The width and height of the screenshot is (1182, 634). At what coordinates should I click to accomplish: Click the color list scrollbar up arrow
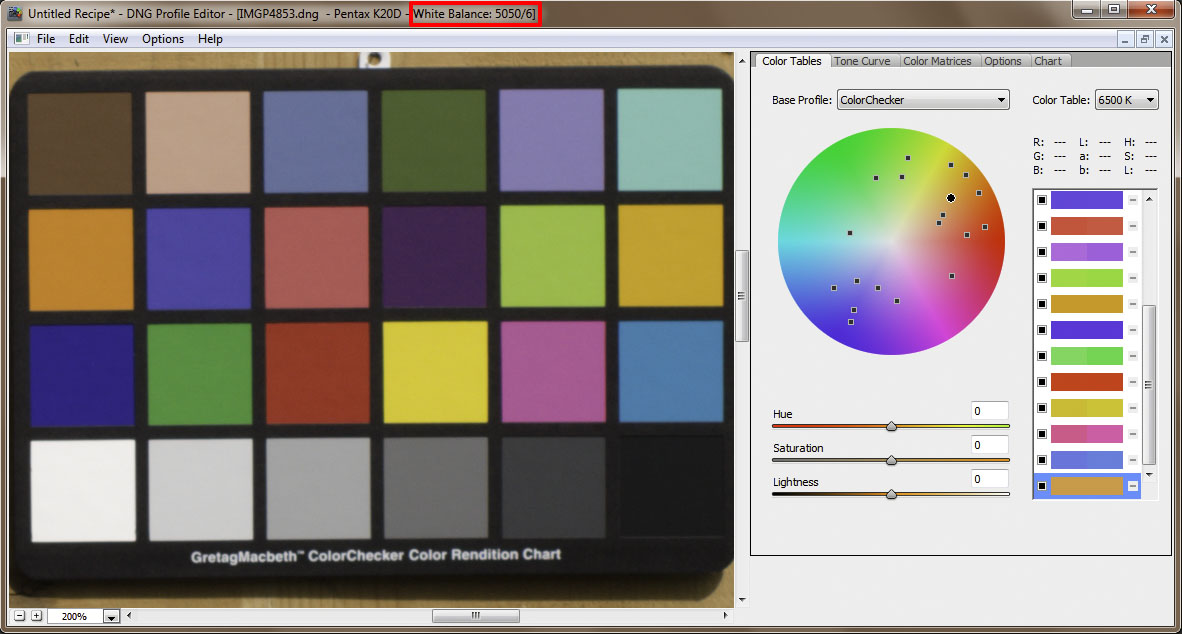pos(1149,199)
